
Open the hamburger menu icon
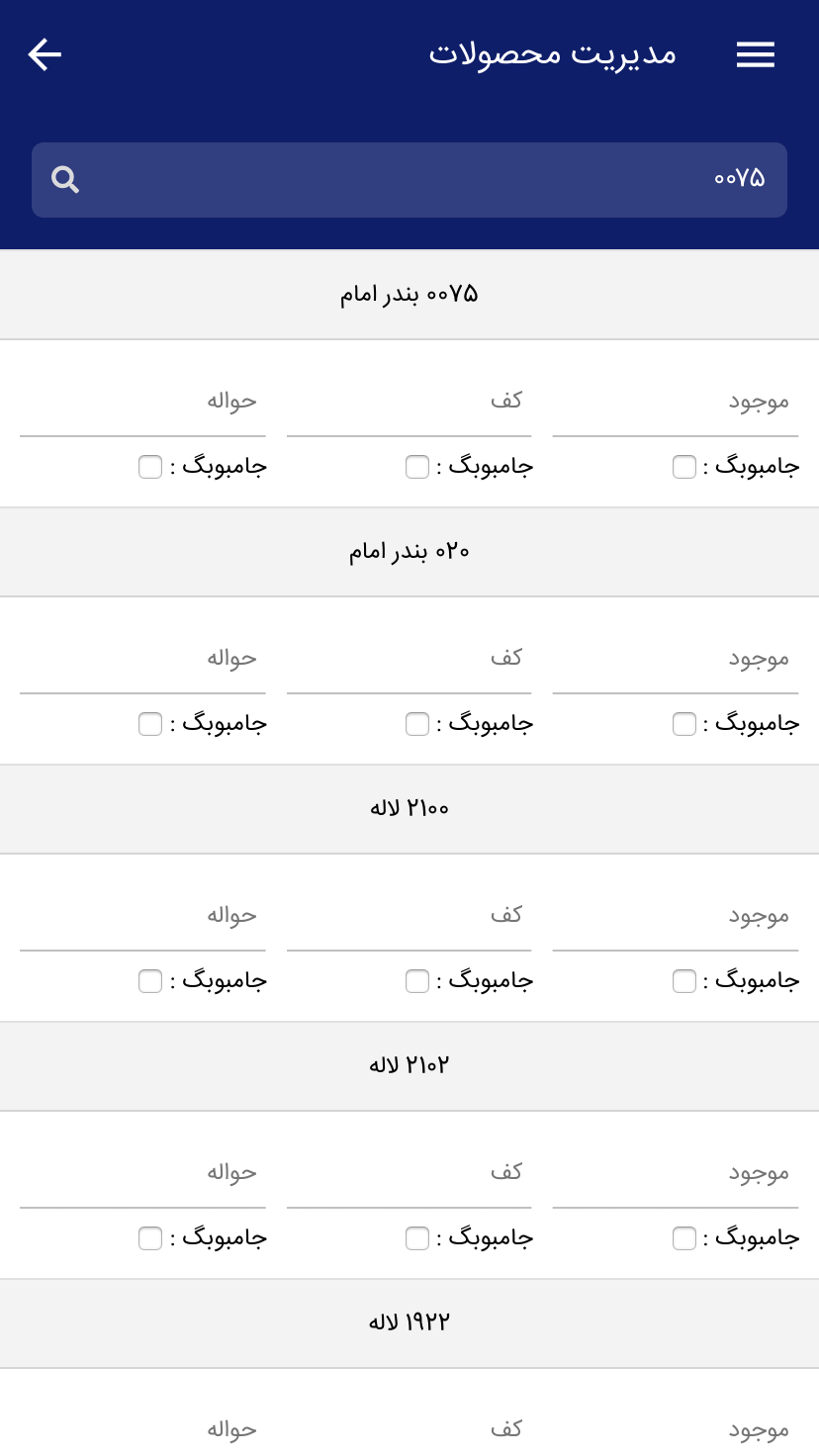pyautogui.click(x=756, y=55)
